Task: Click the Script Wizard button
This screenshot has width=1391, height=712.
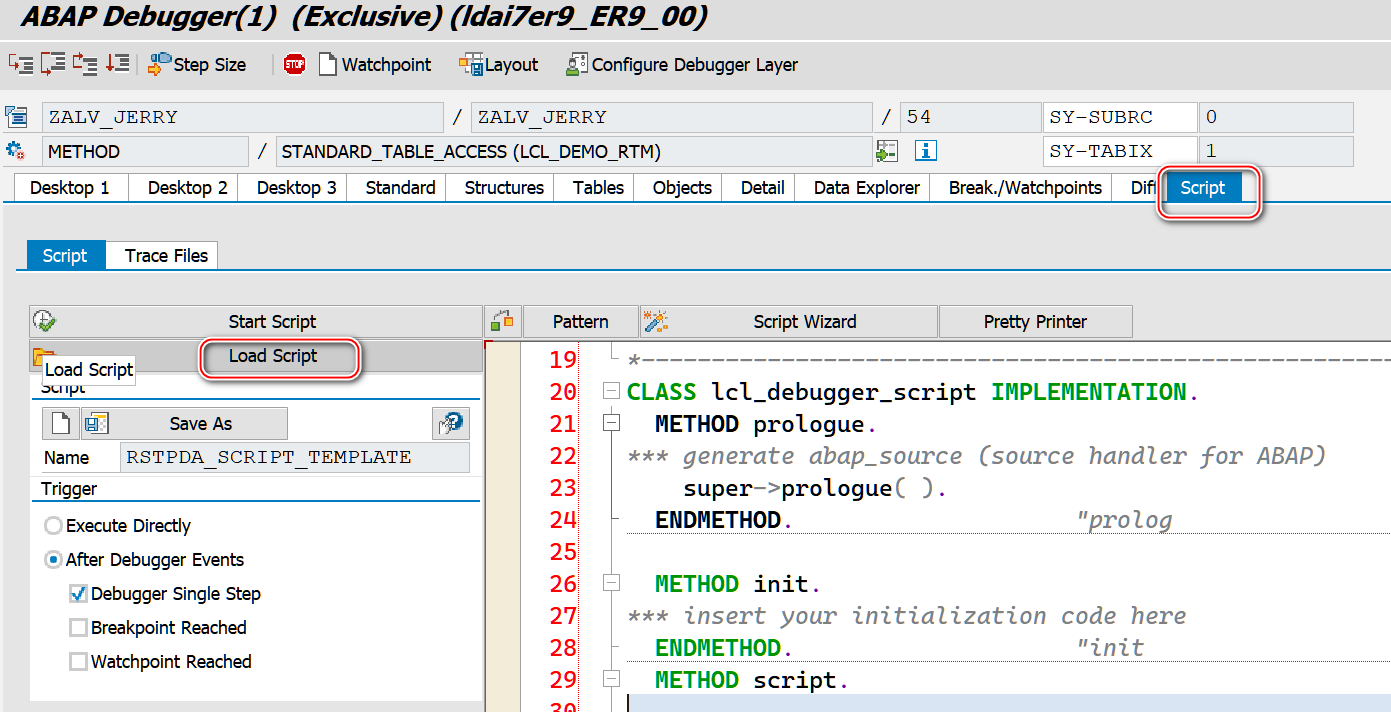Action: coord(789,321)
